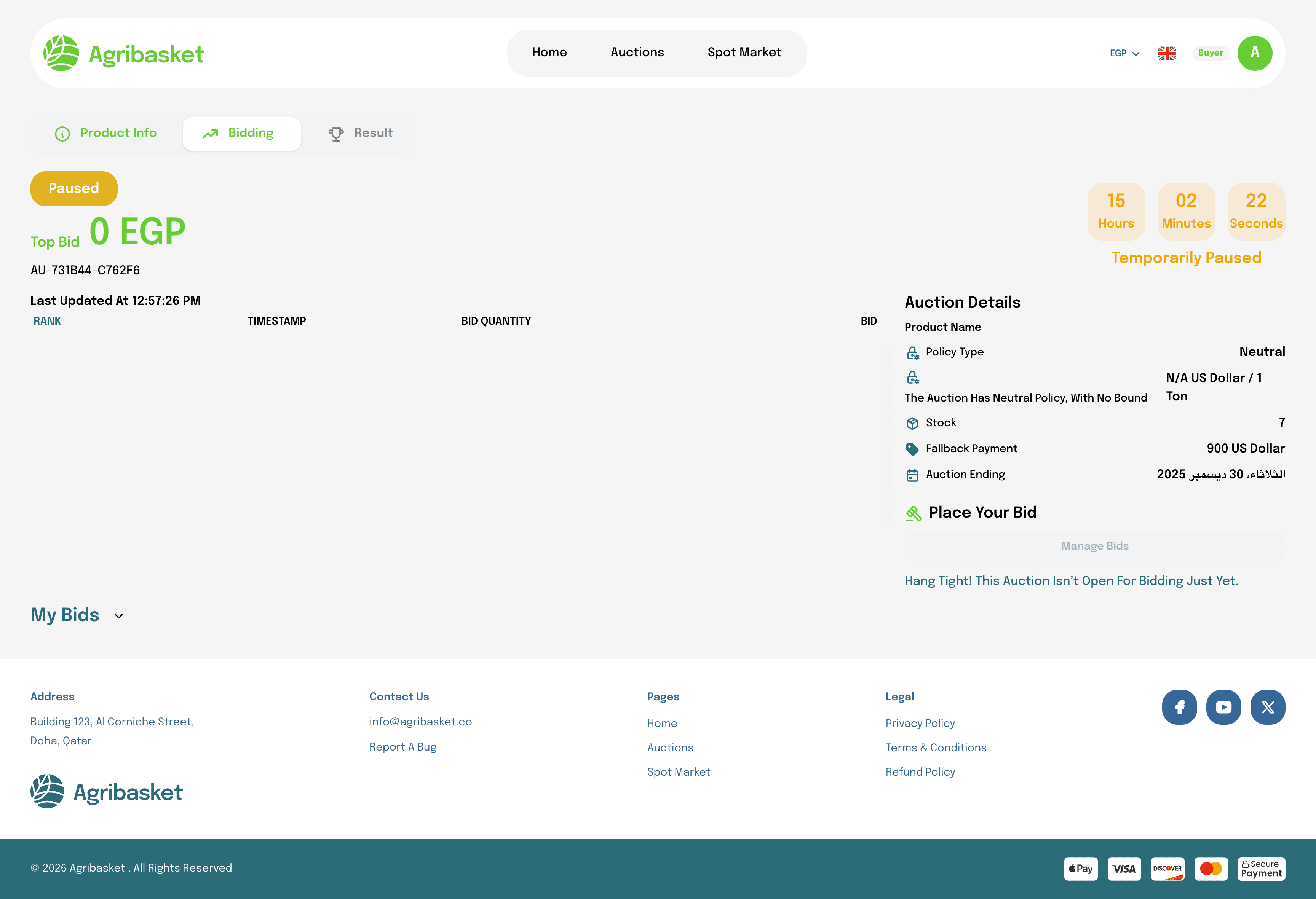
Task: Click the Facebook social icon
Action: coord(1179,706)
